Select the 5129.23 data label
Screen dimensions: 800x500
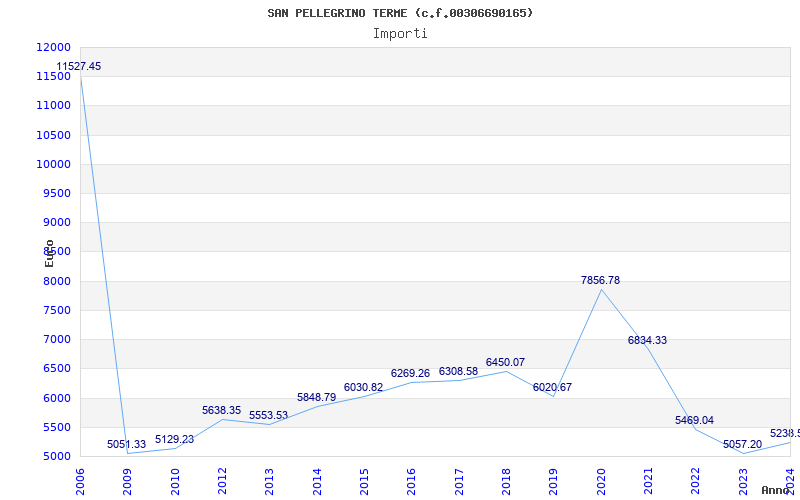tap(174, 439)
